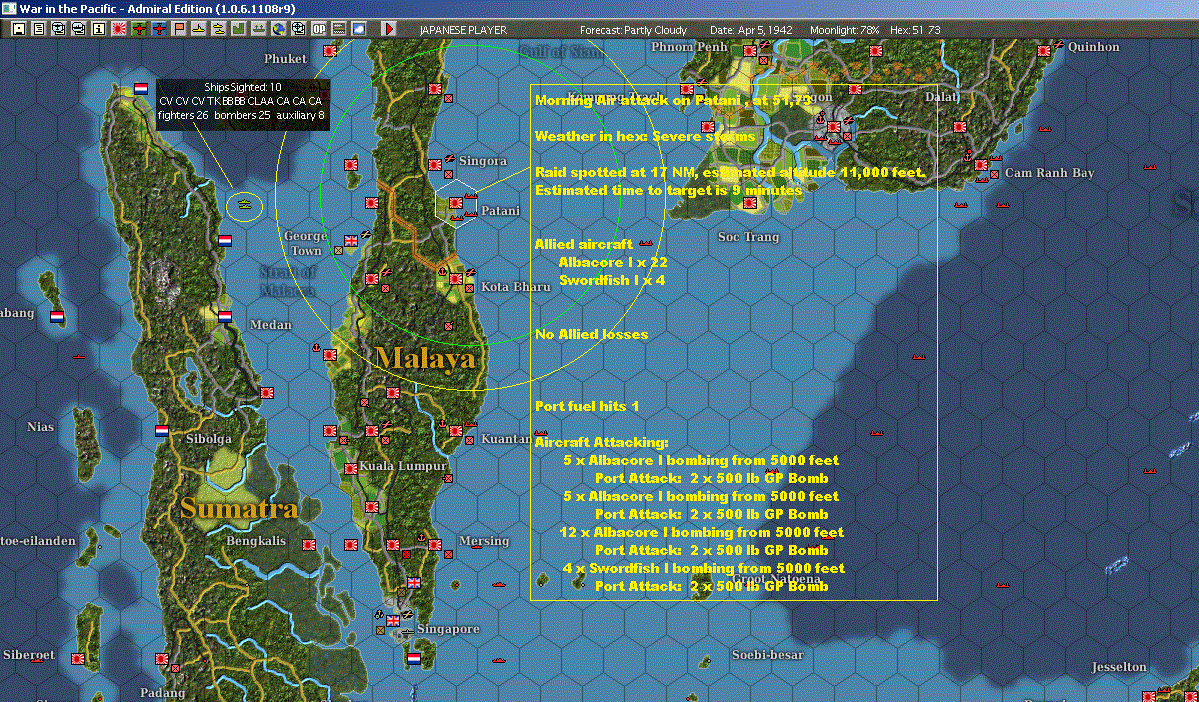Click '12 x Albacore I bombing from 5000 feet'
The height and width of the screenshot is (702, 1199).
tap(702, 531)
